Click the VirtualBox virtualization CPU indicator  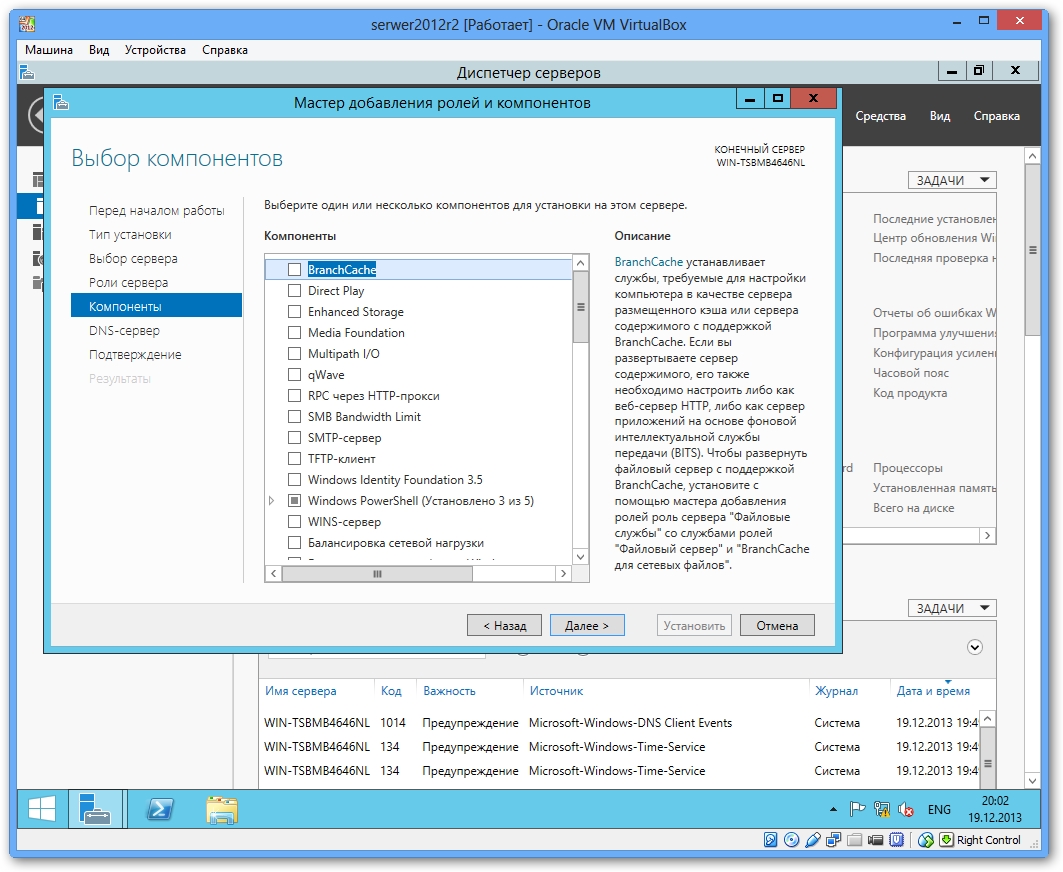tap(896, 840)
